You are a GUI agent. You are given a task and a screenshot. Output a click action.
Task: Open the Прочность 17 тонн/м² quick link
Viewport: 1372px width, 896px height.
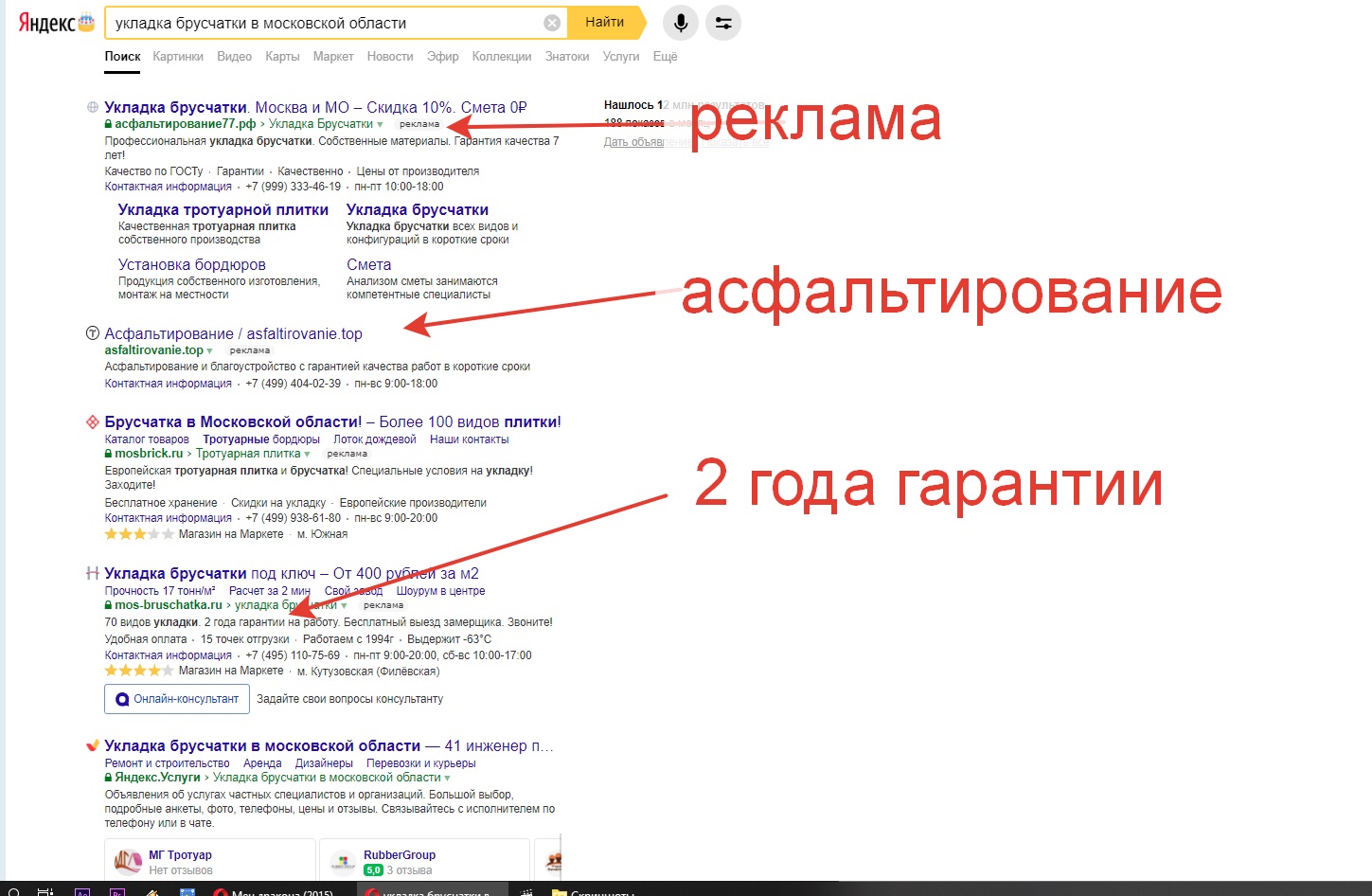click(x=160, y=591)
